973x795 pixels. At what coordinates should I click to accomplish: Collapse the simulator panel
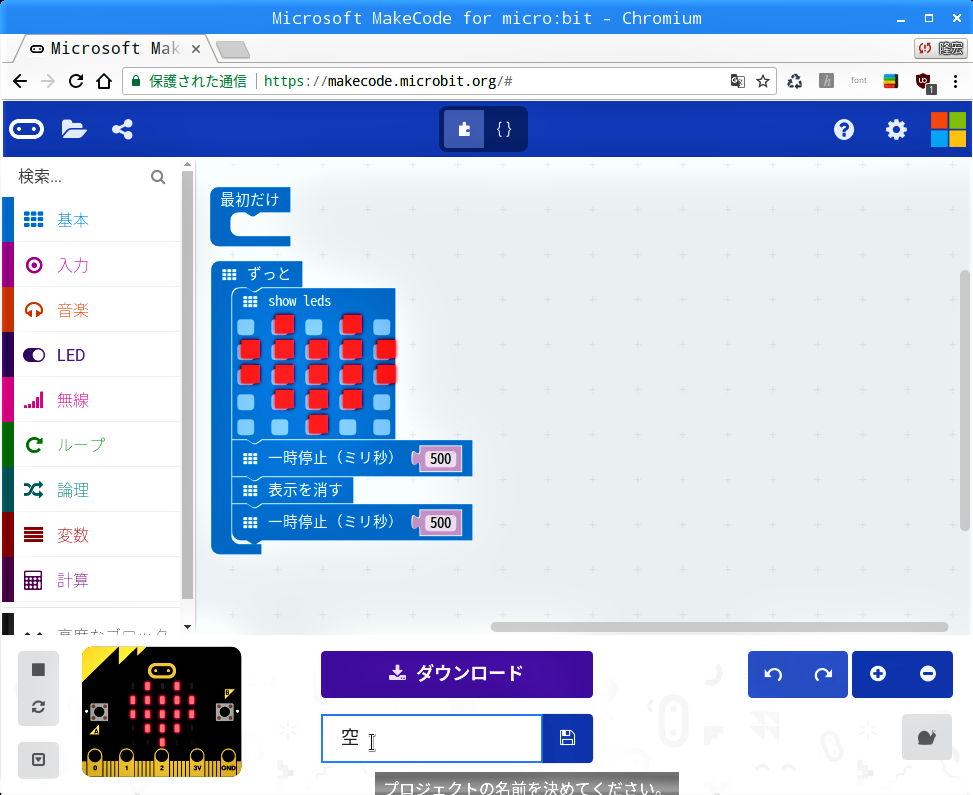[x=38, y=760]
